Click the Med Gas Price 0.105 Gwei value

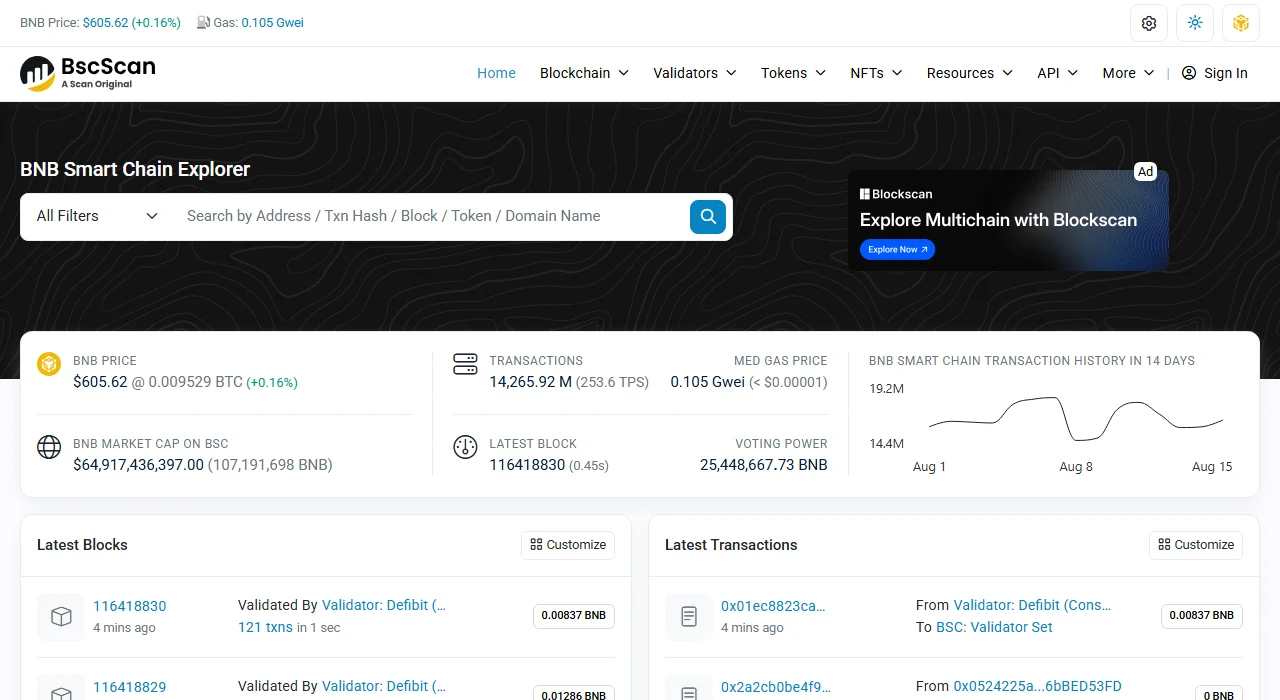[707, 382]
